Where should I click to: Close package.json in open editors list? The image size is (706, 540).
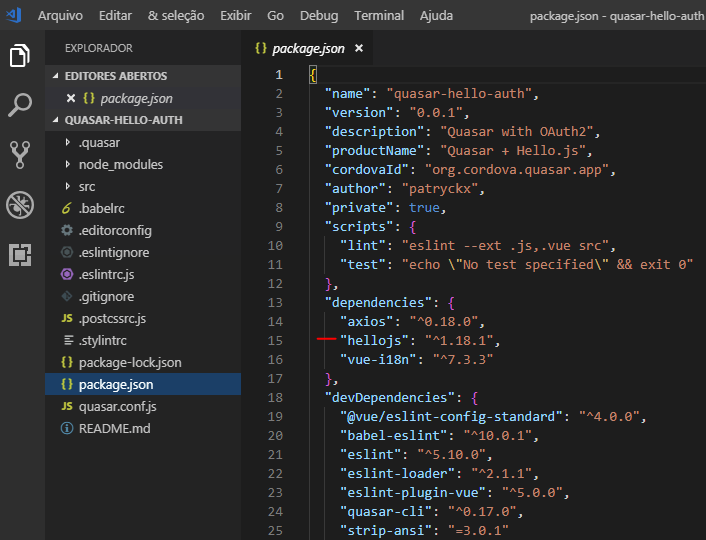coord(70,98)
